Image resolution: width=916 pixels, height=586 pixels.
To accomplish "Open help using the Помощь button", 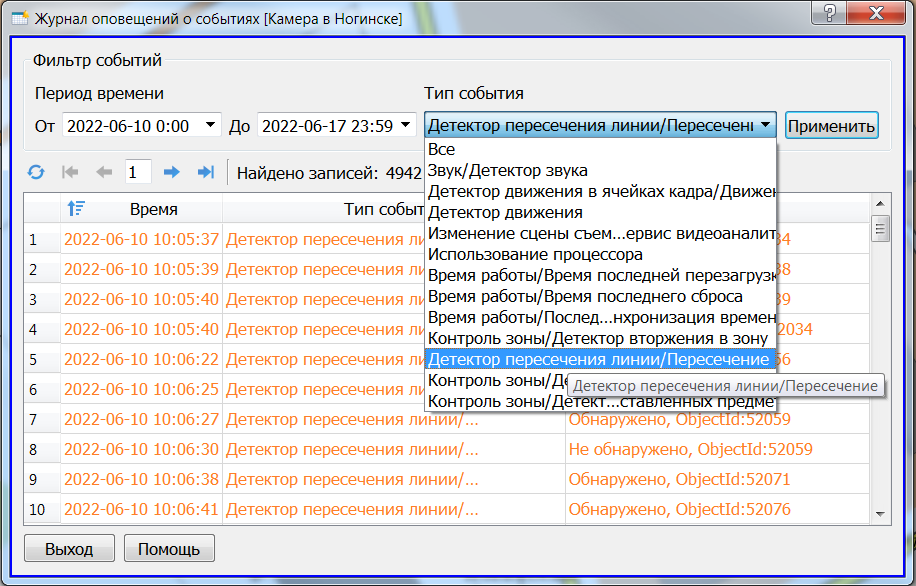I will pos(168,548).
